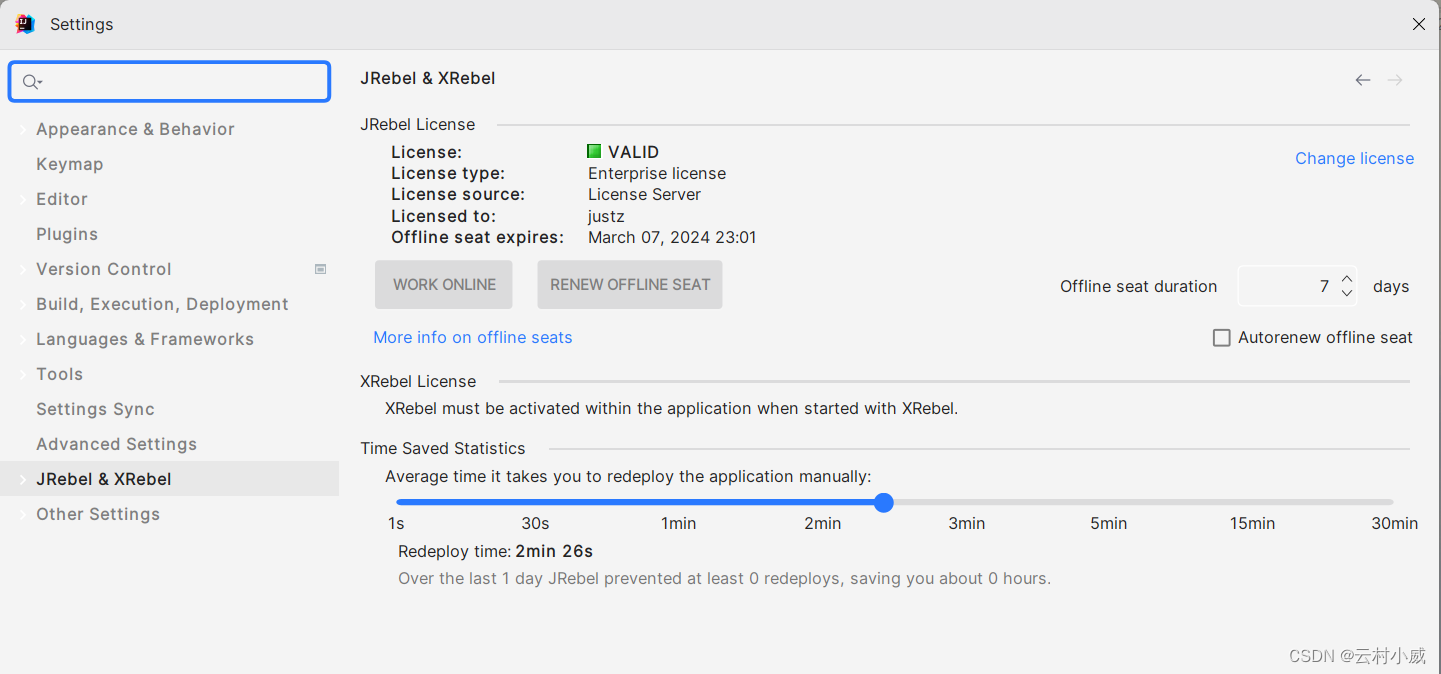Click the WORK ONLINE button

click(x=444, y=285)
